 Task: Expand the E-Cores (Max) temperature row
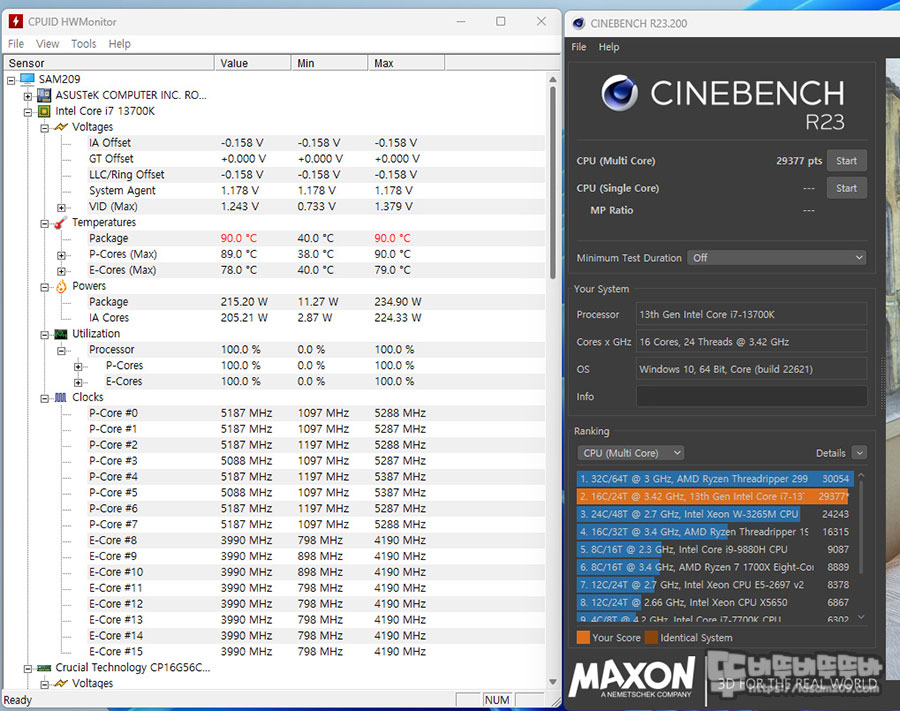coord(61,271)
